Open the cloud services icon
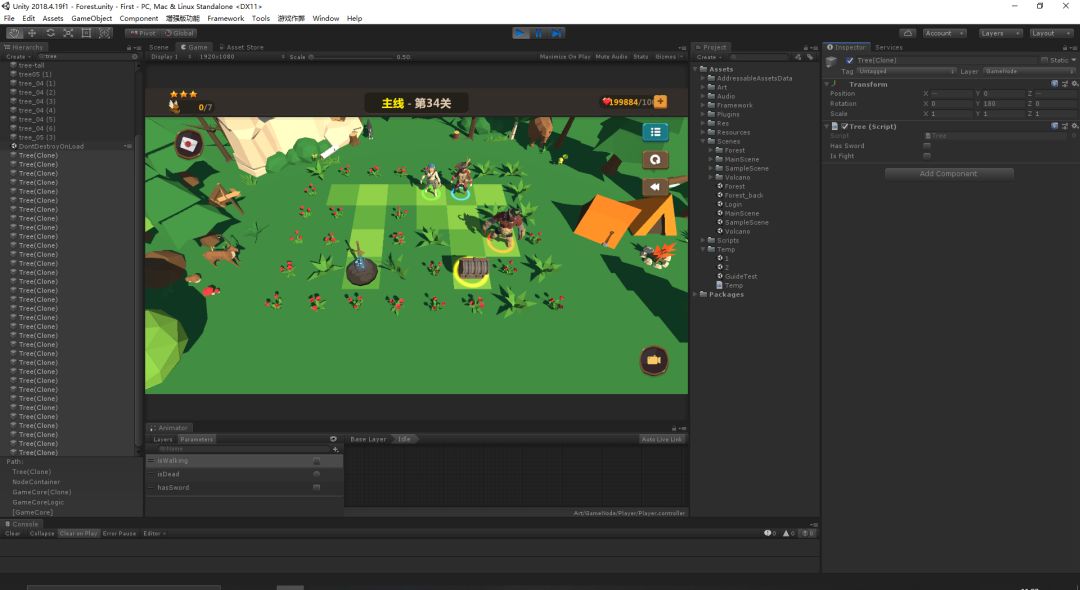Screen dimensions: 1080x590 (907, 33)
